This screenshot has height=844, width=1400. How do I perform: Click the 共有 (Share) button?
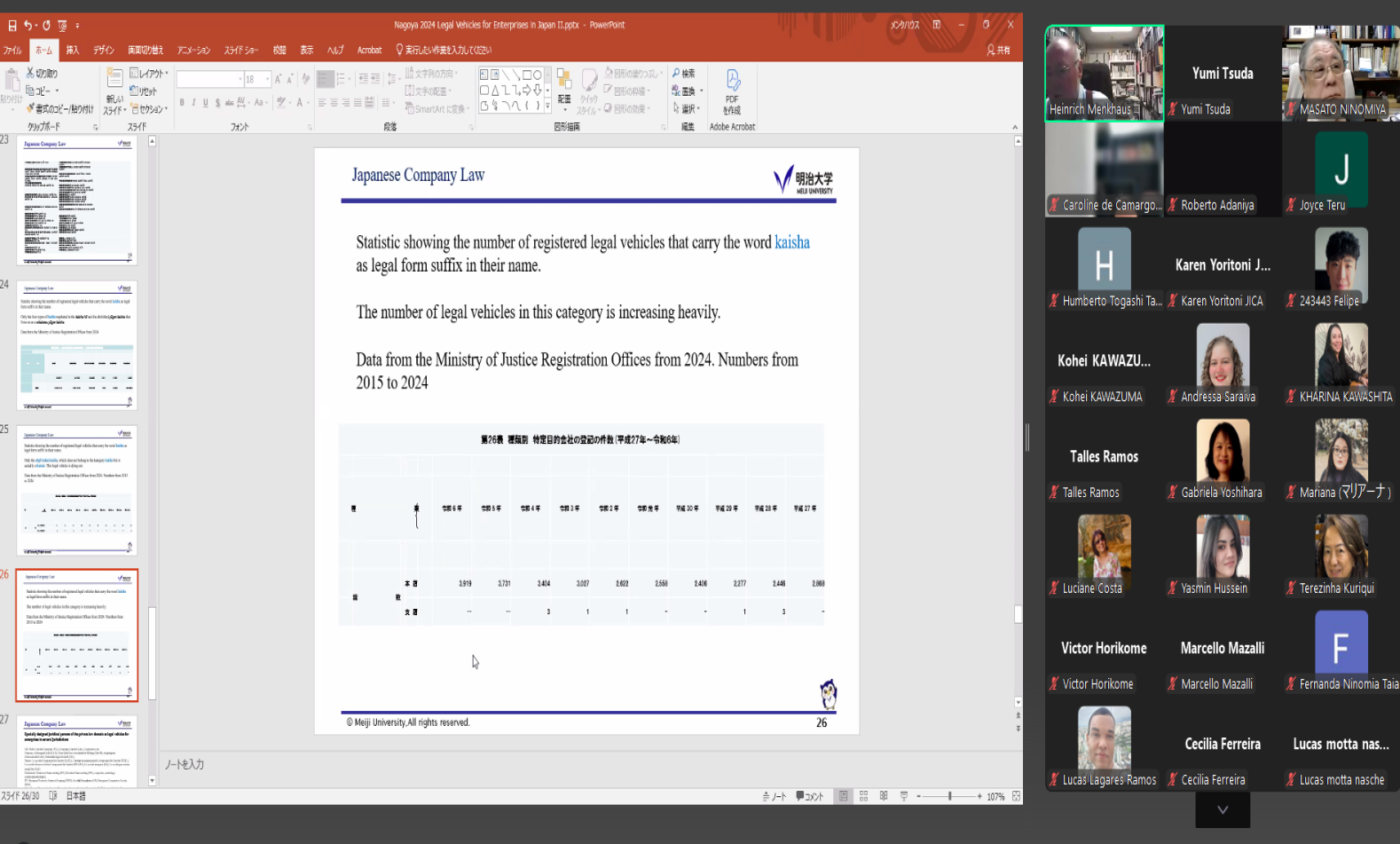click(999, 51)
